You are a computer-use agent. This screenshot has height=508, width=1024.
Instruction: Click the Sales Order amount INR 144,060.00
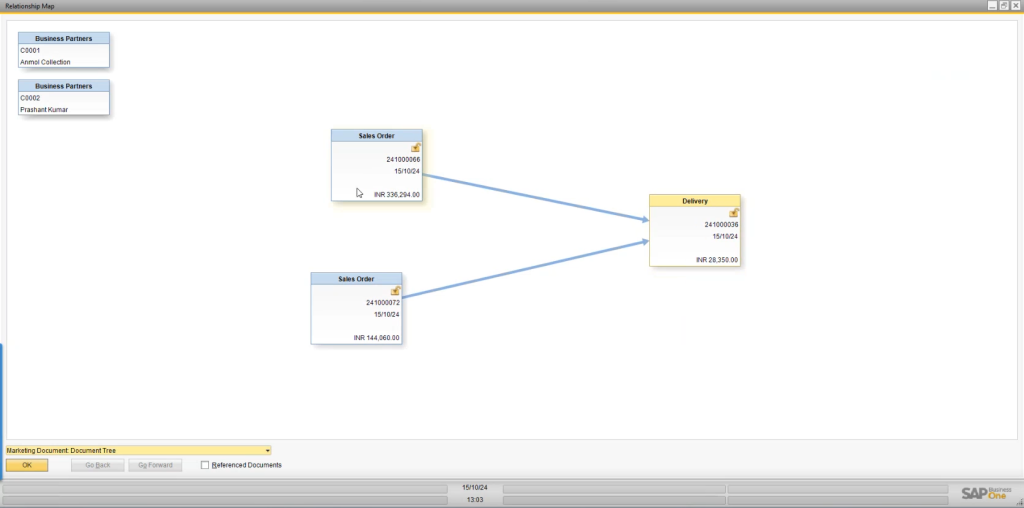pos(377,338)
